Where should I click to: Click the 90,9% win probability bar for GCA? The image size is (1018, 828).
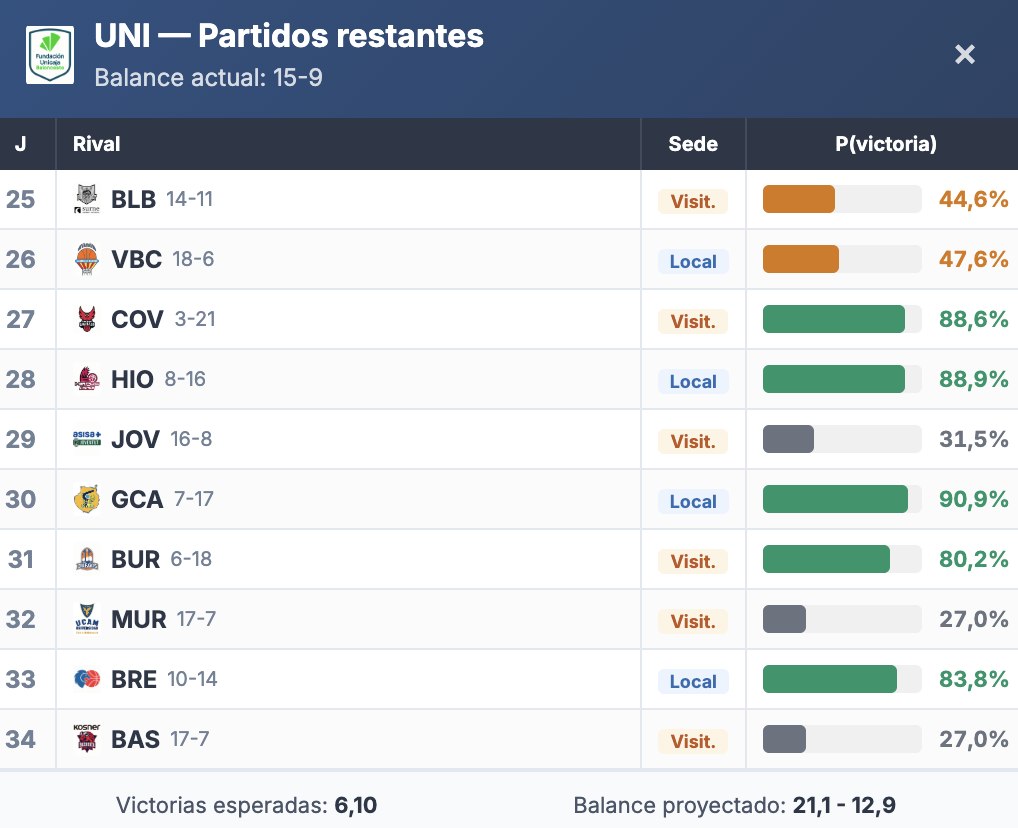pyautogui.click(x=841, y=499)
